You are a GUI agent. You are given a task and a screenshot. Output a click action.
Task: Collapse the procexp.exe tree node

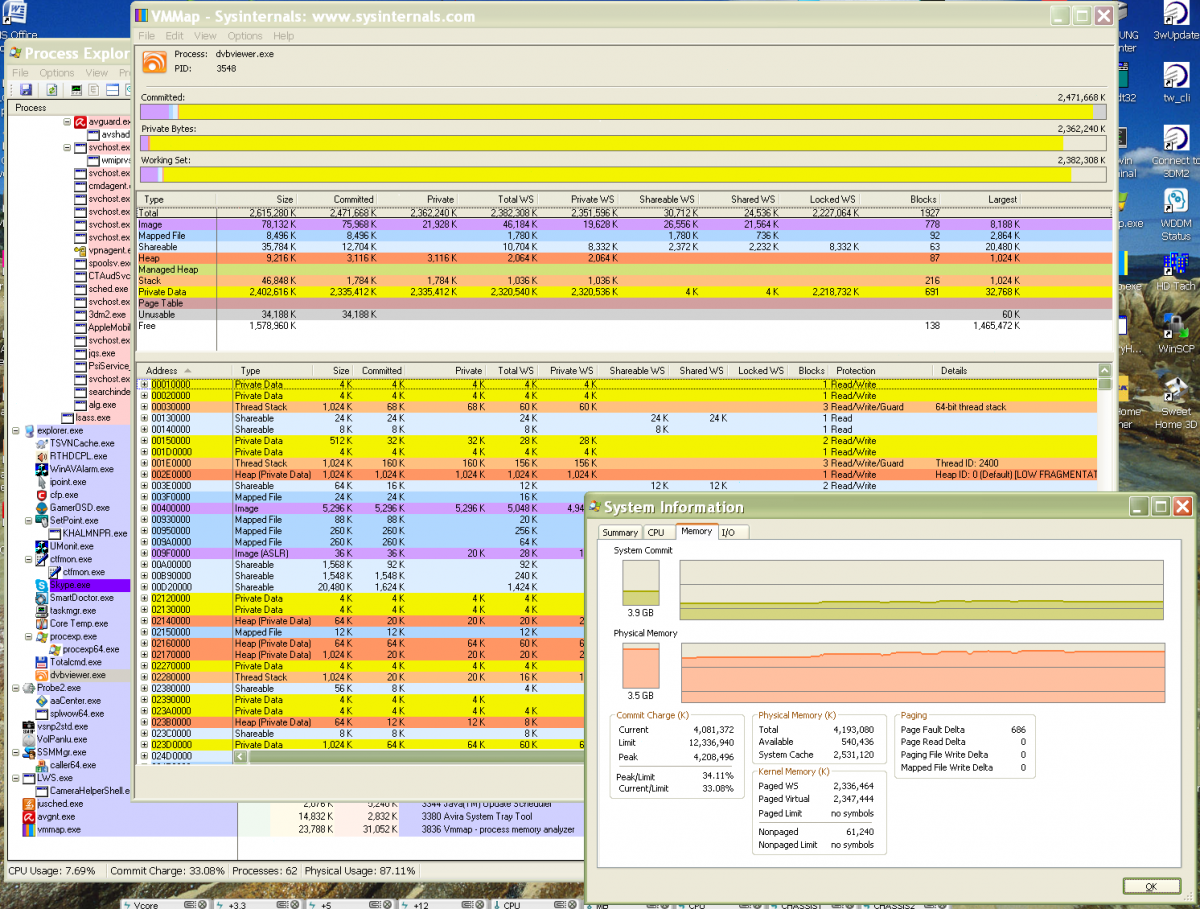29,637
